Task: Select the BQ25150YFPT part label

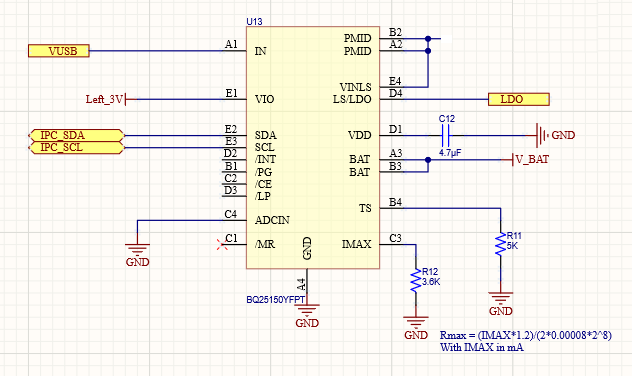Action: [x=275, y=300]
